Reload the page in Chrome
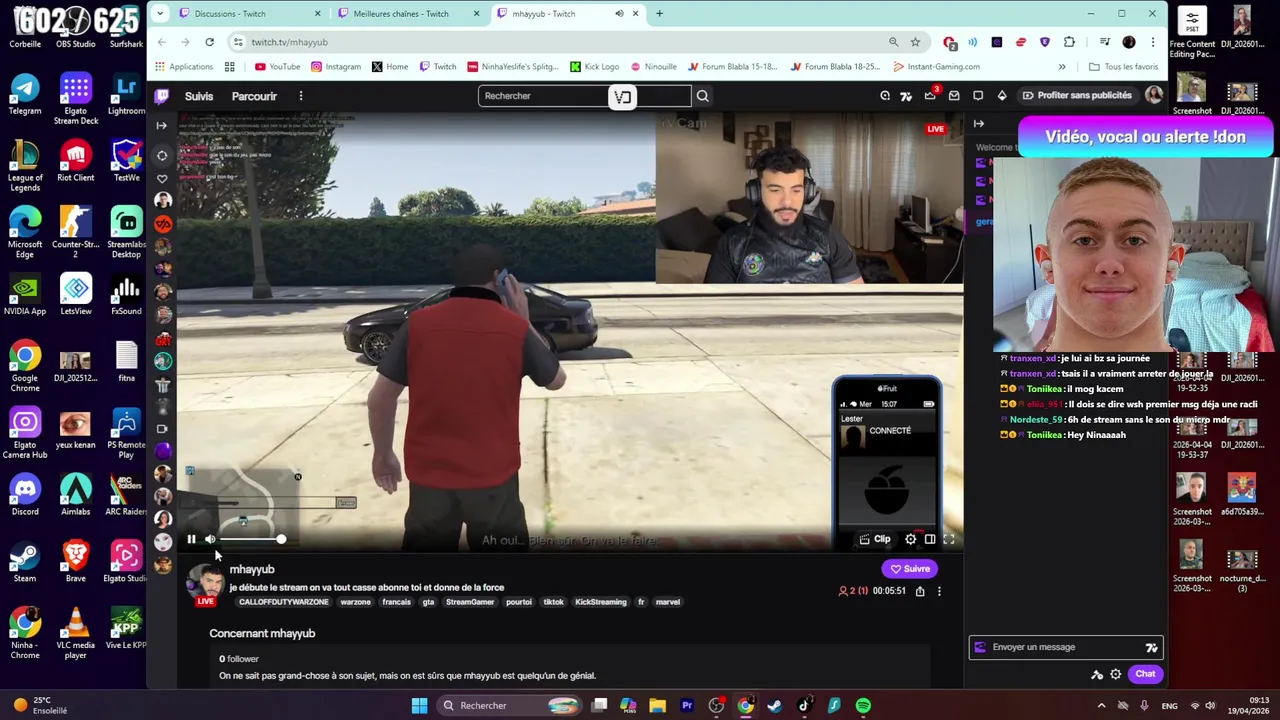The height and width of the screenshot is (720, 1280). tap(209, 42)
